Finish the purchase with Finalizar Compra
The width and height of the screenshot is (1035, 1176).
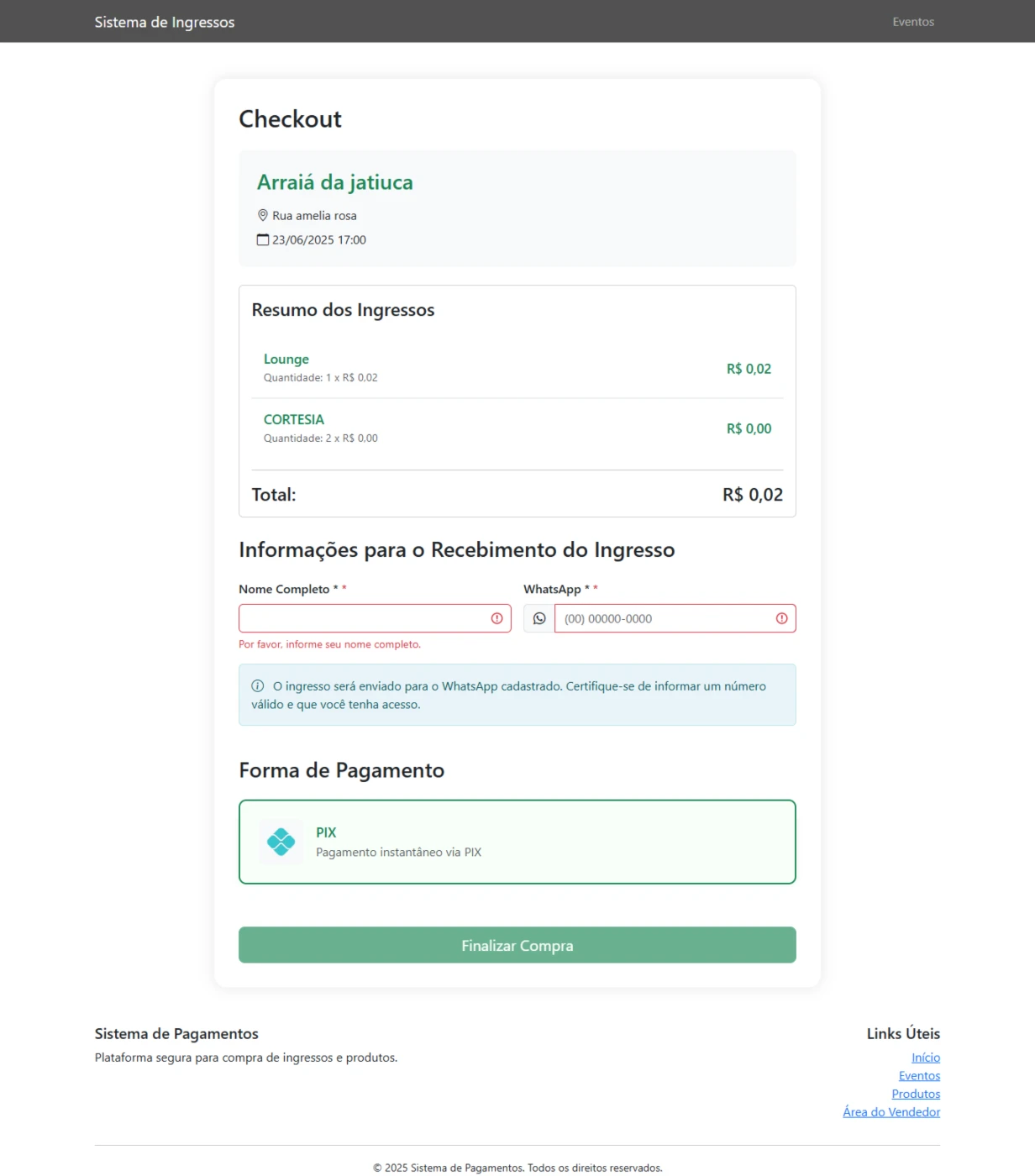[517, 945]
